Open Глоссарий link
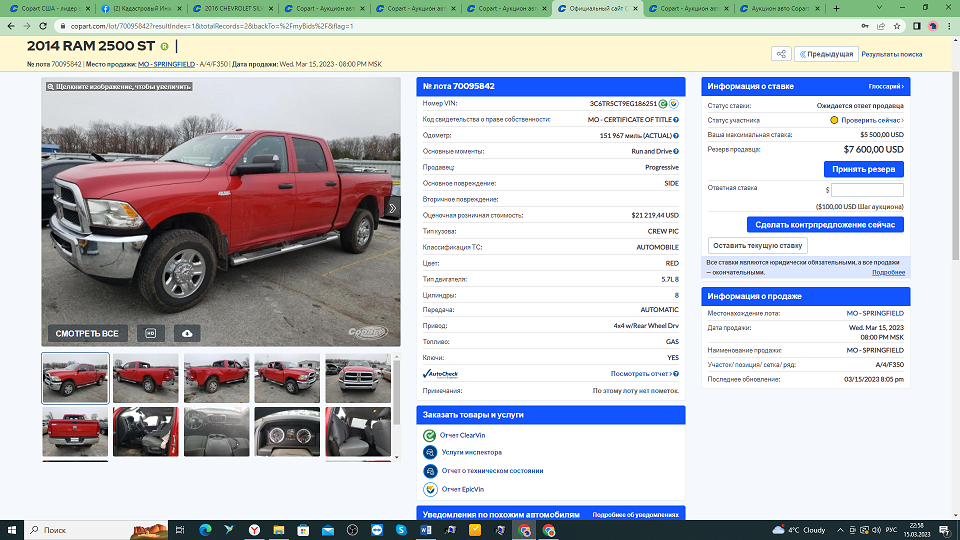960x540 pixels. click(885, 86)
